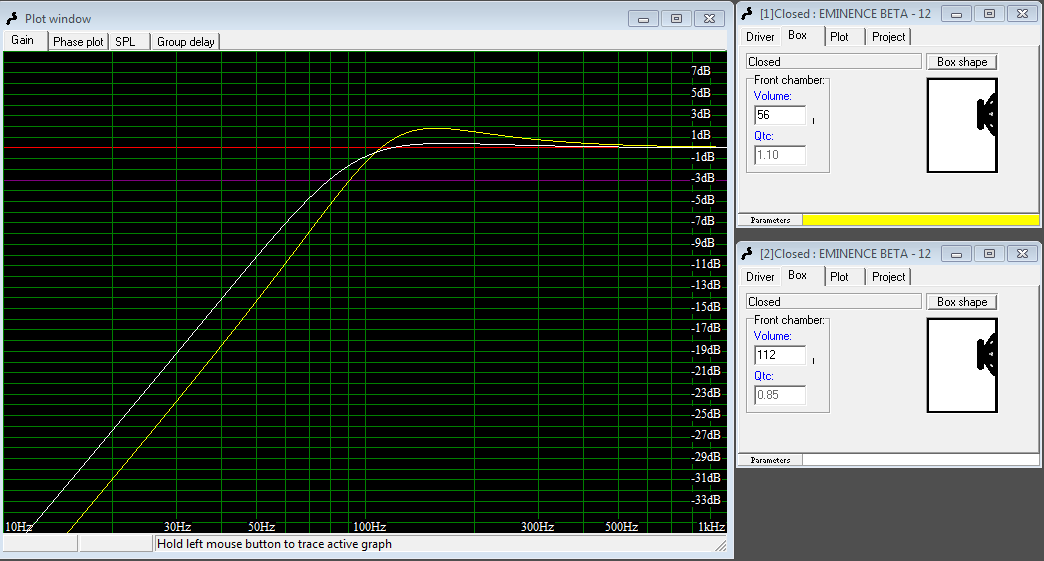
Task: Click the Closed box type field in project [2]
Action: pos(834,302)
